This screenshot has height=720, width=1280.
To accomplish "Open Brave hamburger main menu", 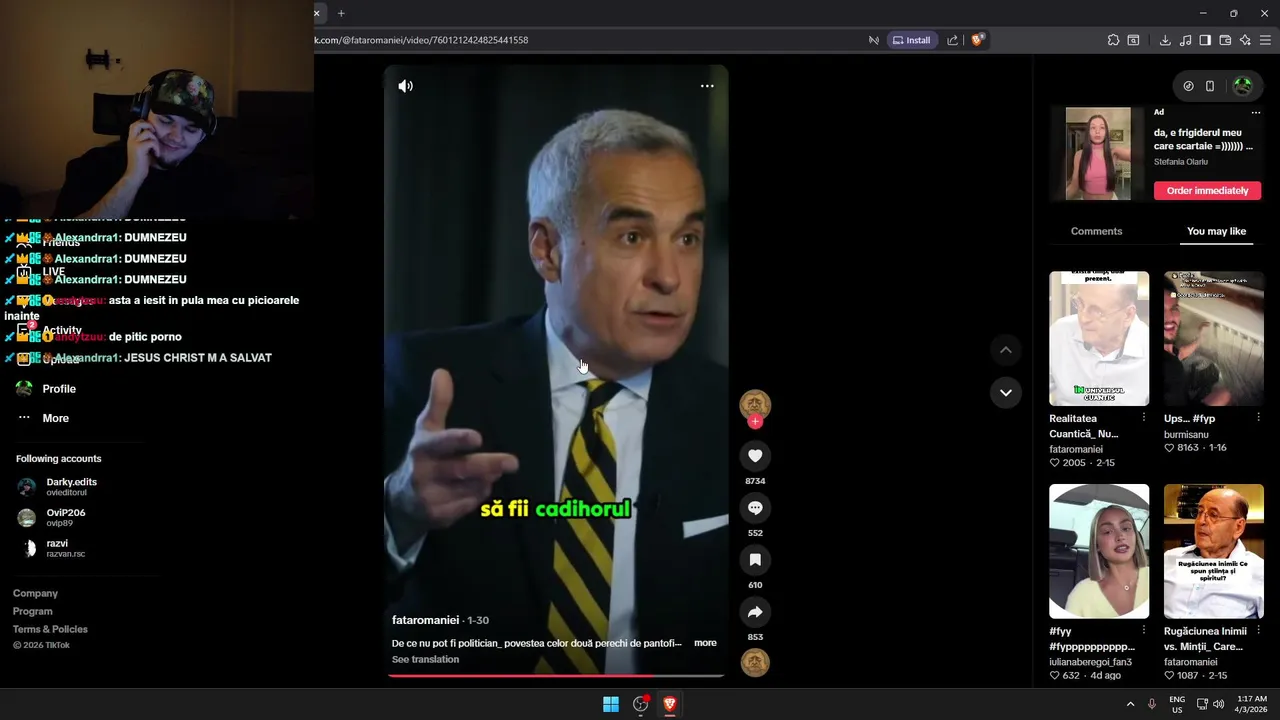I will click(x=1265, y=40).
